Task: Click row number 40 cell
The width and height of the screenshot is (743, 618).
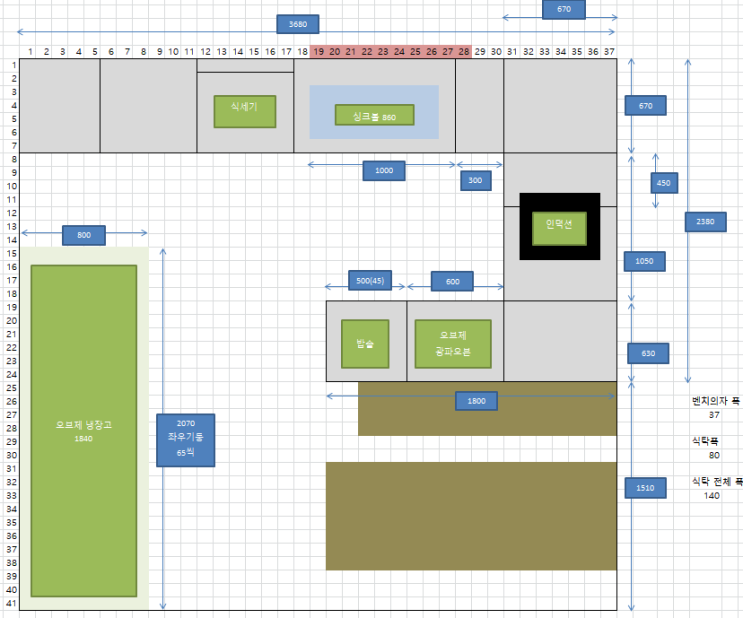Action: point(11,590)
